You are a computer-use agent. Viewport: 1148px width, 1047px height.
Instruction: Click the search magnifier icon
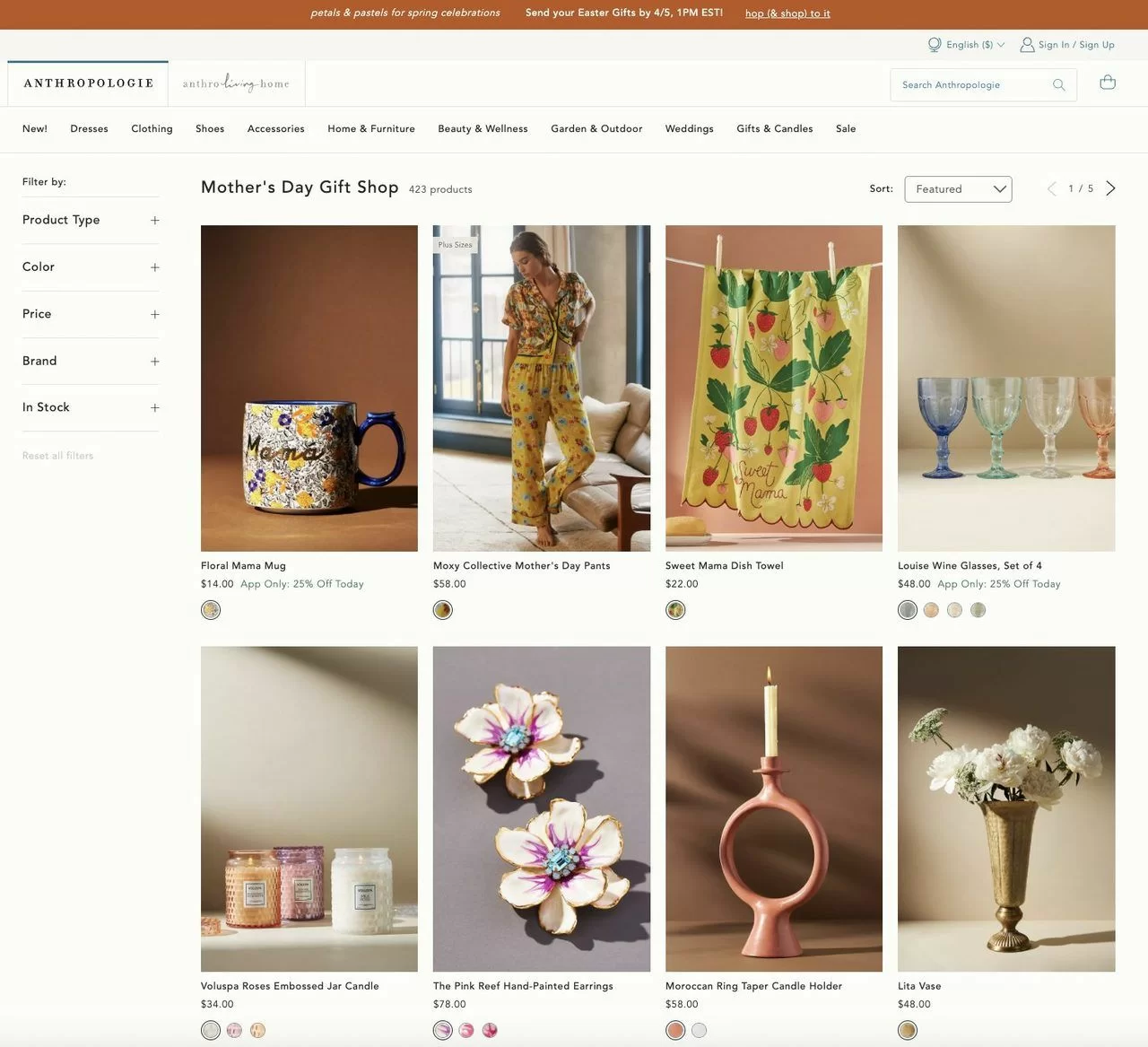1058,85
